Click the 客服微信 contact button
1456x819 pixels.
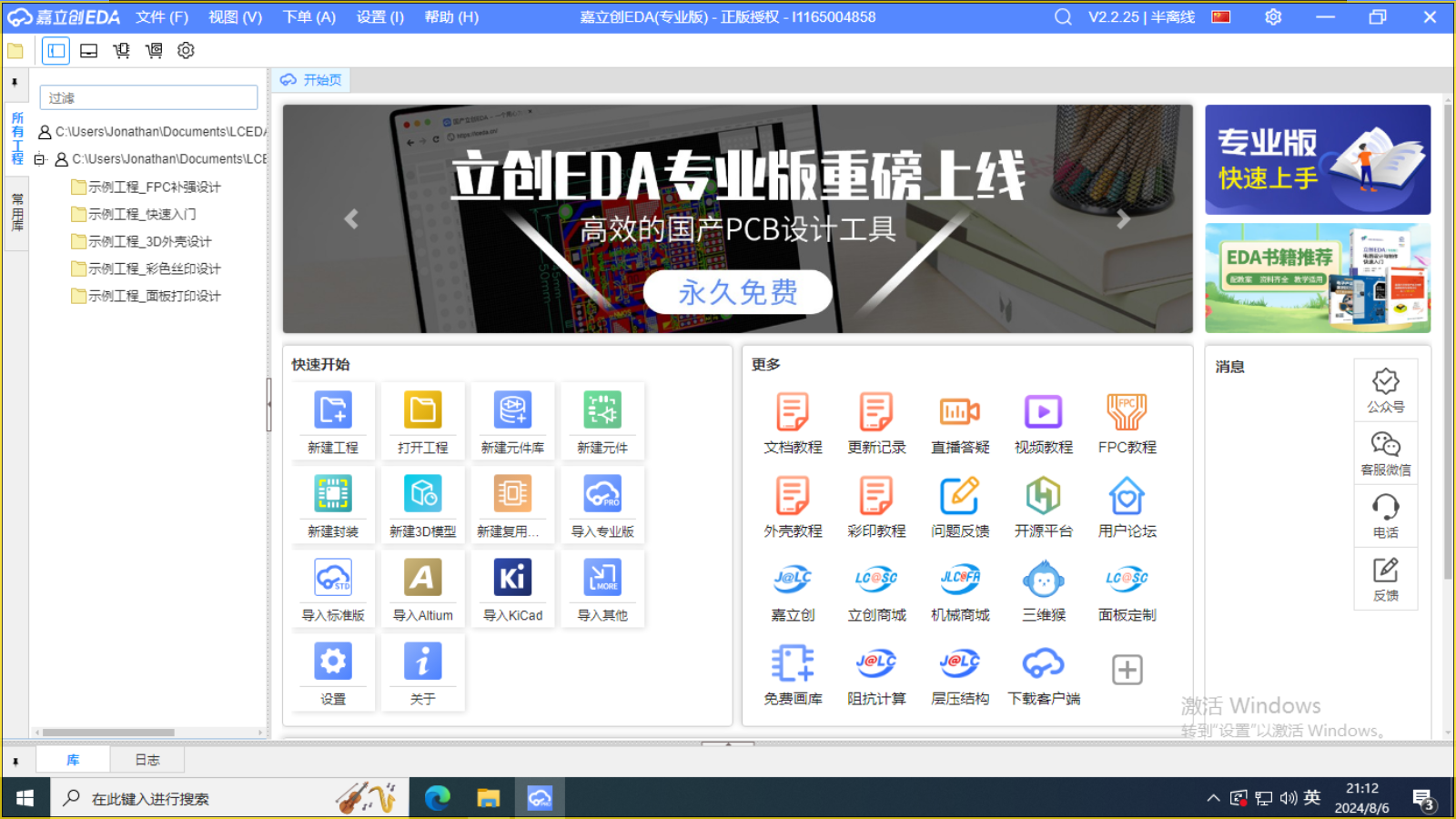(x=1385, y=454)
